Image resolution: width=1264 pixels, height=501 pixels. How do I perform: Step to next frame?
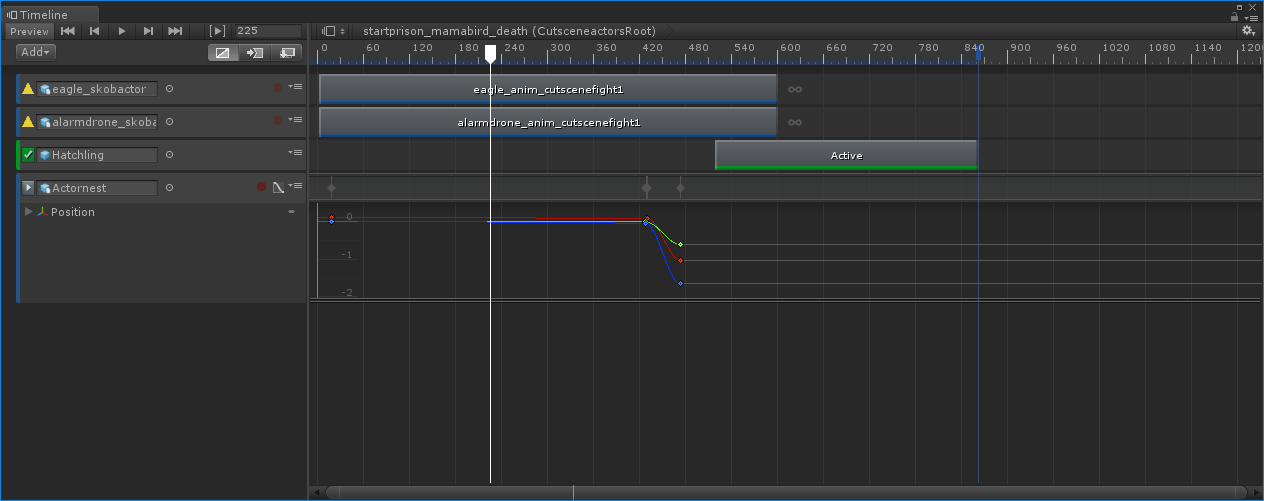click(x=148, y=31)
